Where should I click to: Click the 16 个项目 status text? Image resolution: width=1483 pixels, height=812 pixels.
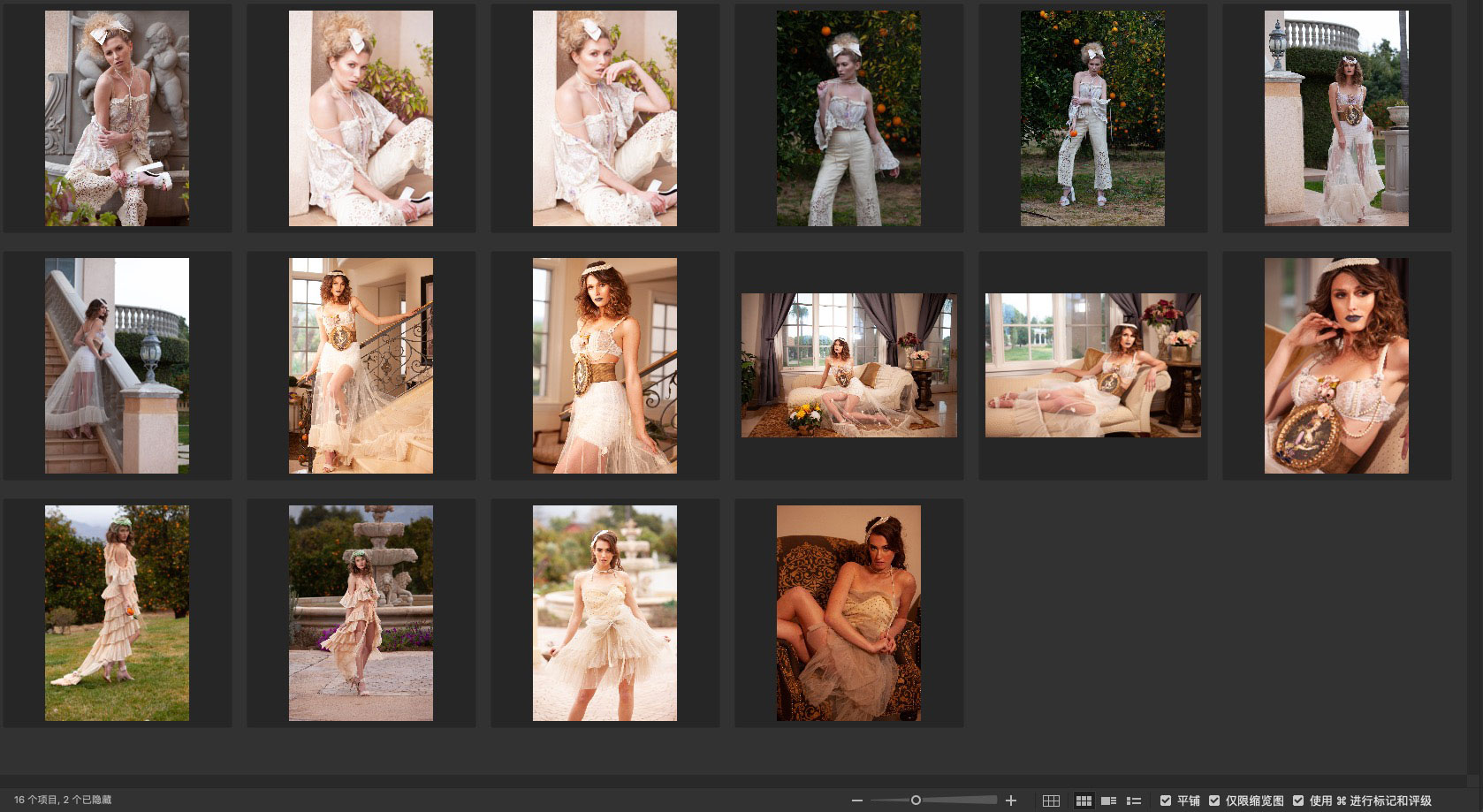tap(62, 800)
